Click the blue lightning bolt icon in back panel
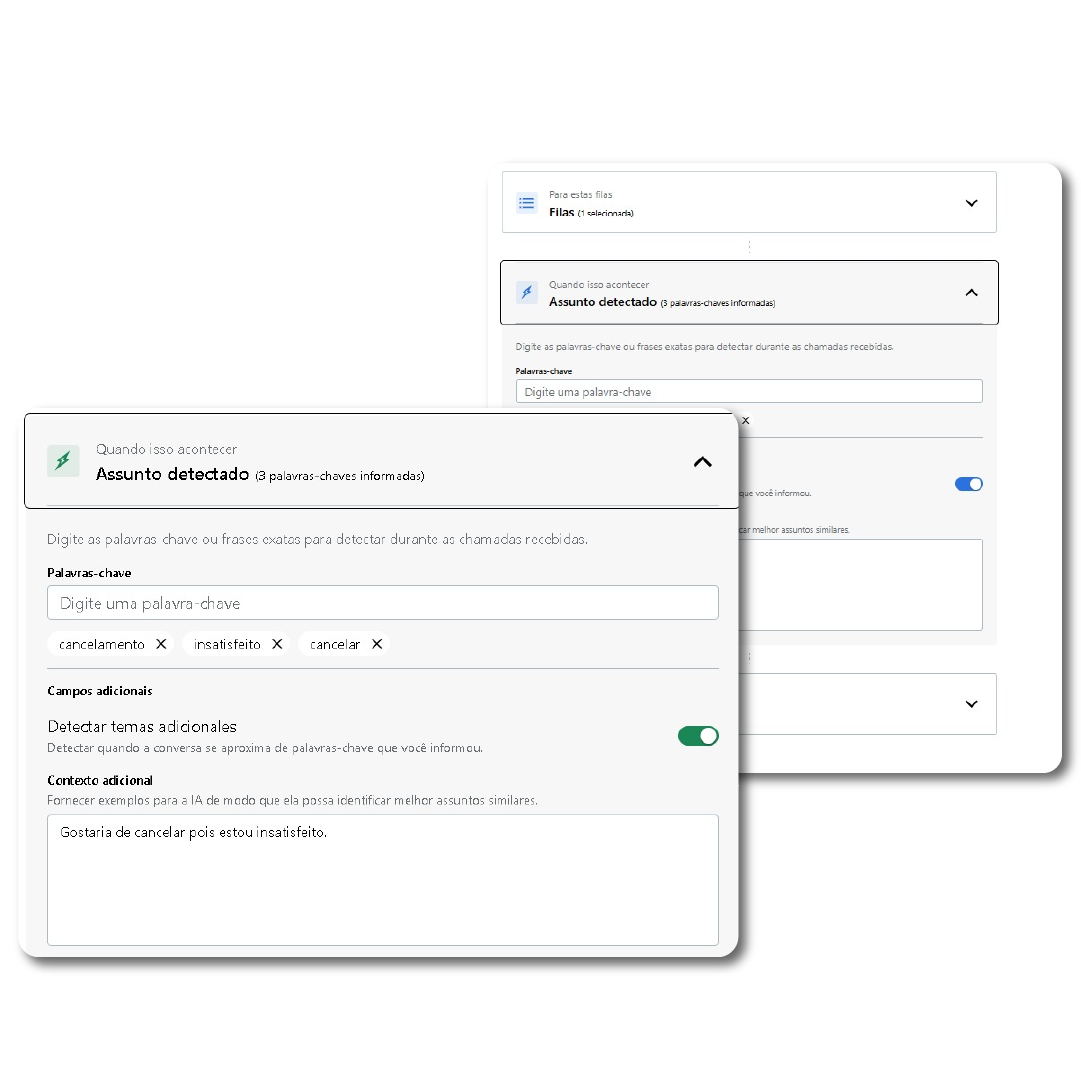This screenshot has height=1081, width=1081. (x=526, y=292)
